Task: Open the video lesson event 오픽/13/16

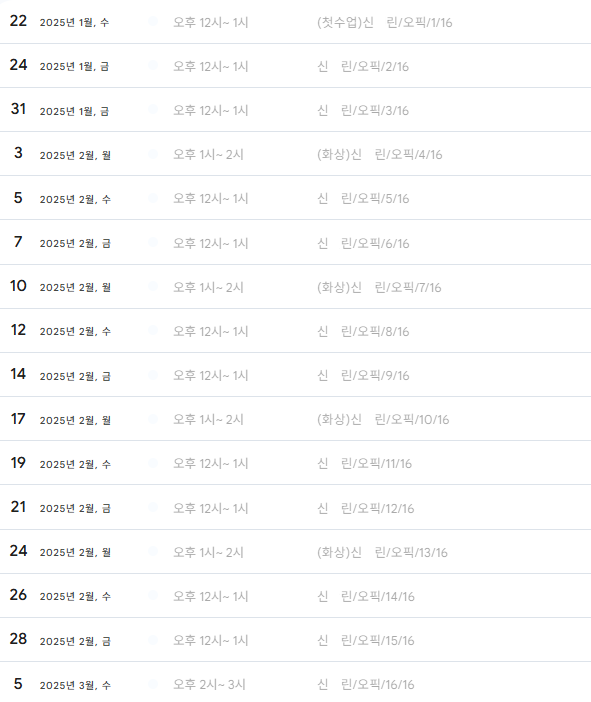Action: coord(382,552)
